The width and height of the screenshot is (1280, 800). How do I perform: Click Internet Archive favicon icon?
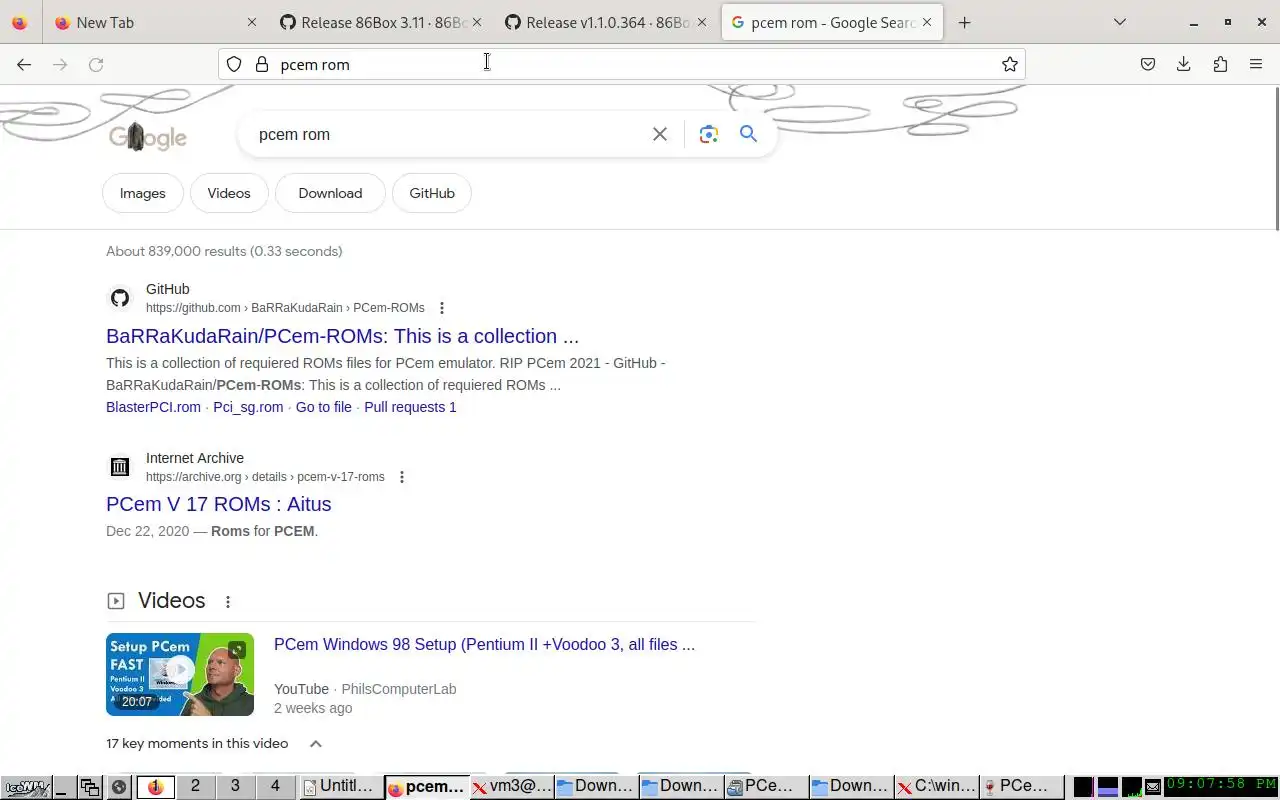[x=120, y=467]
